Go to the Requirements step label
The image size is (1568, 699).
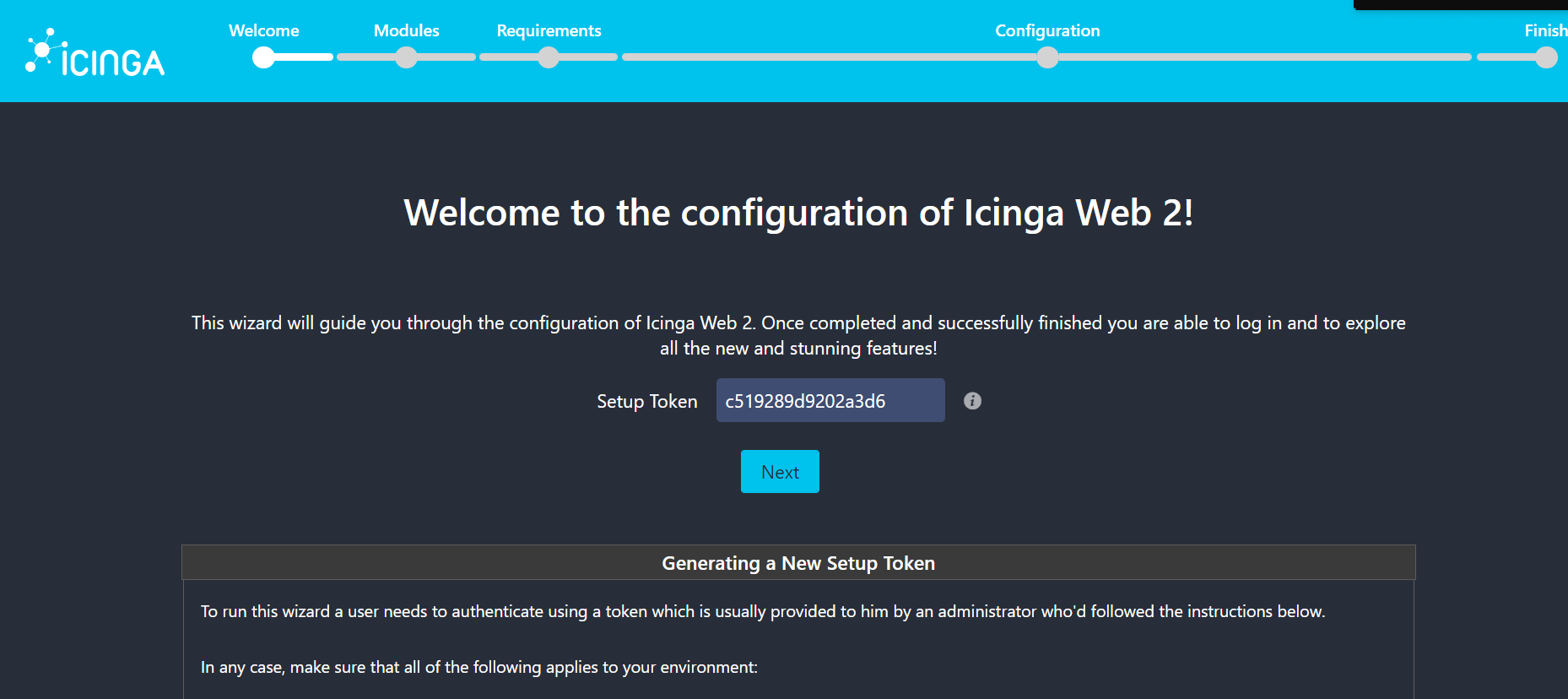click(x=549, y=31)
